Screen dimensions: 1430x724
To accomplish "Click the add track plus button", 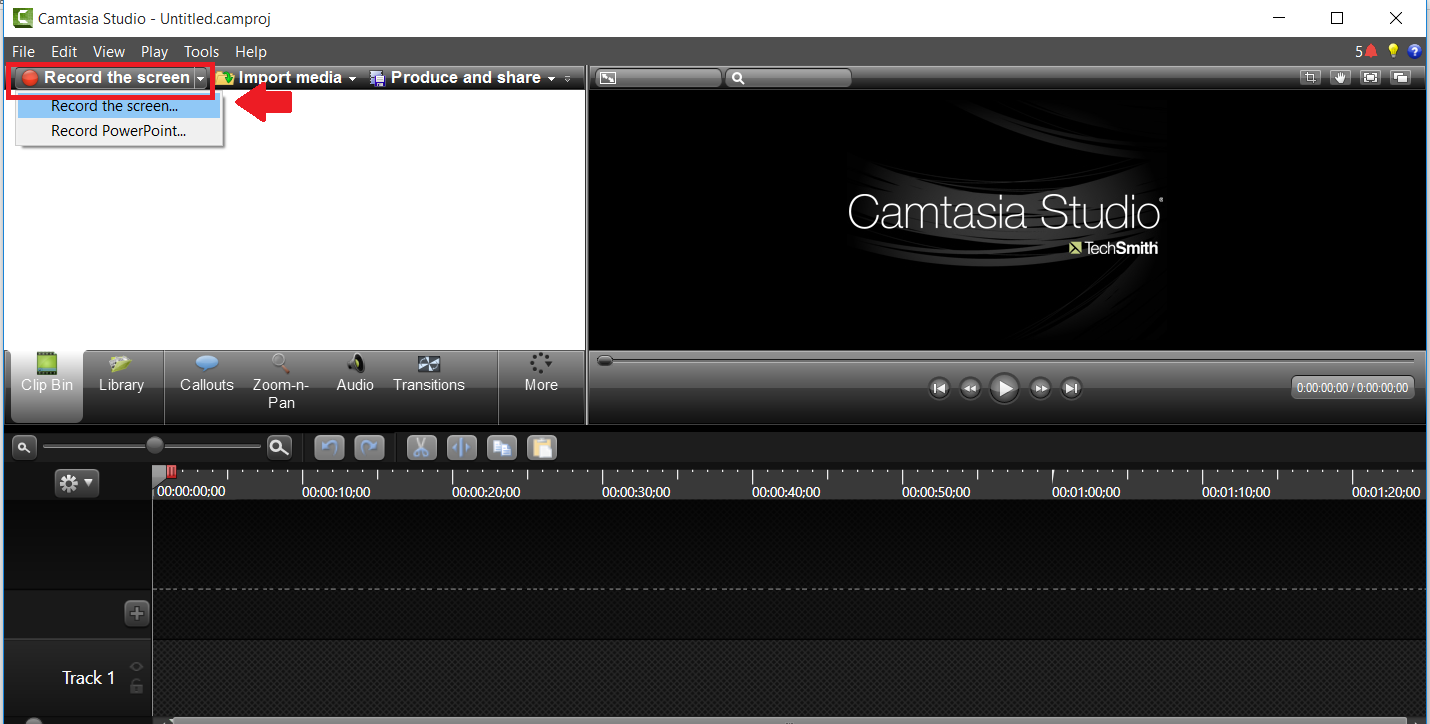I will coord(137,613).
